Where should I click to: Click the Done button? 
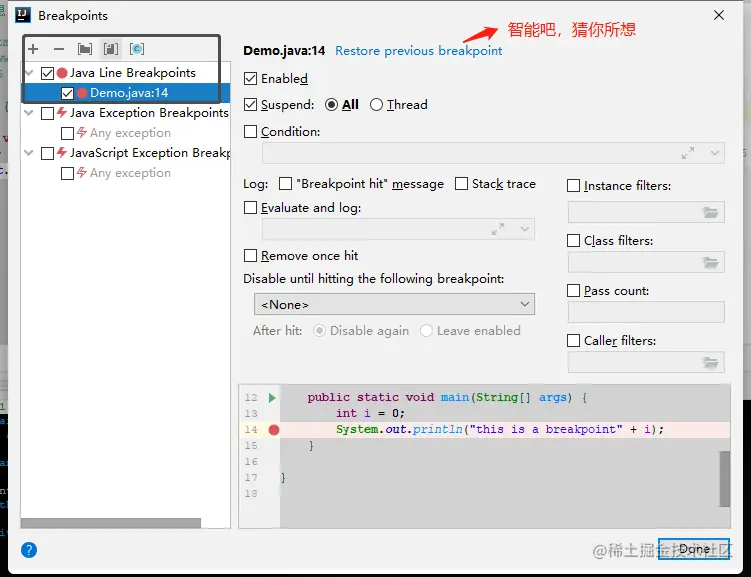click(x=694, y=549)
